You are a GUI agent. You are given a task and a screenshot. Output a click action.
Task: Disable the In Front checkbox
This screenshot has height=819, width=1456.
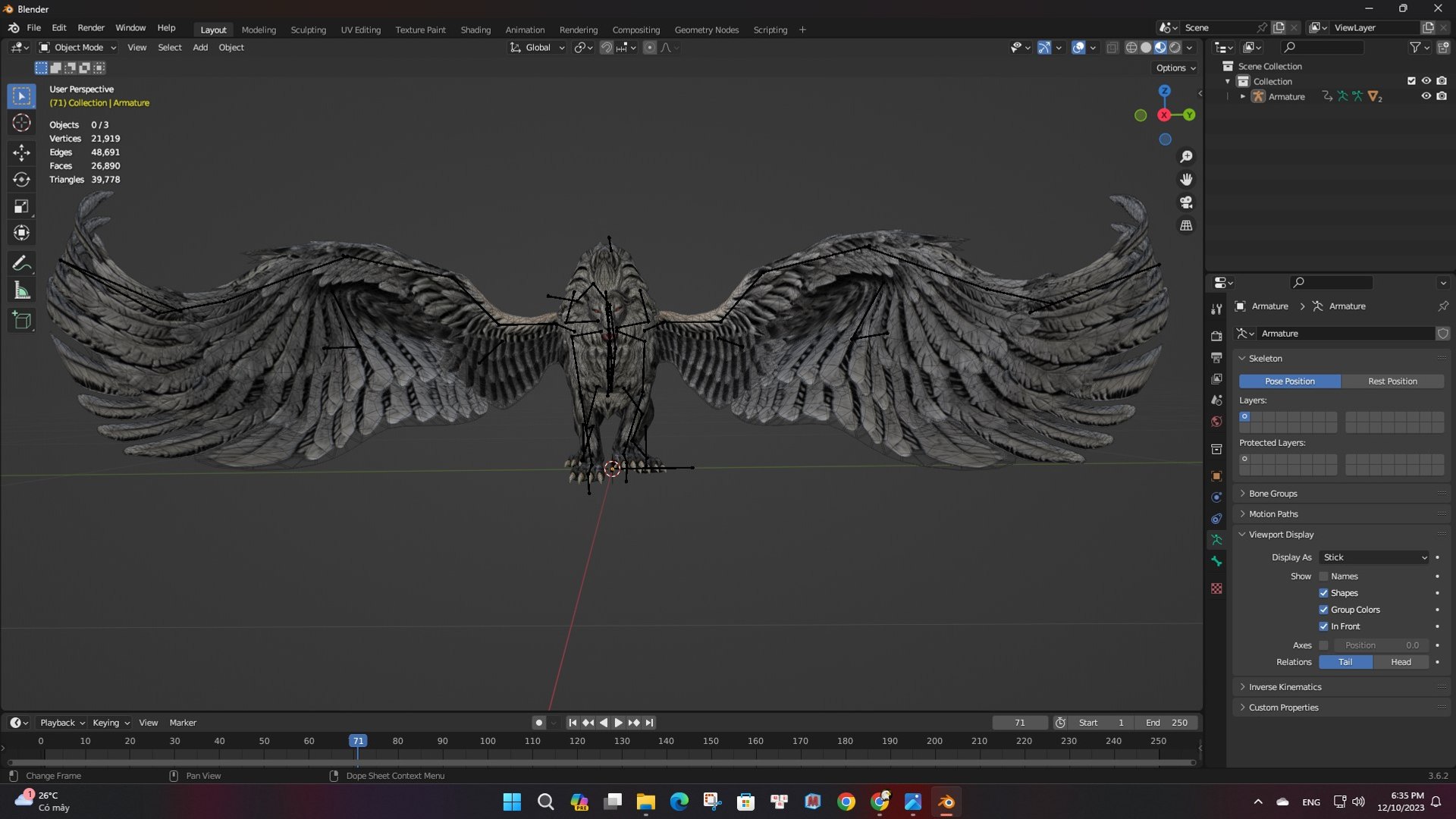[x=1323, y=626]
